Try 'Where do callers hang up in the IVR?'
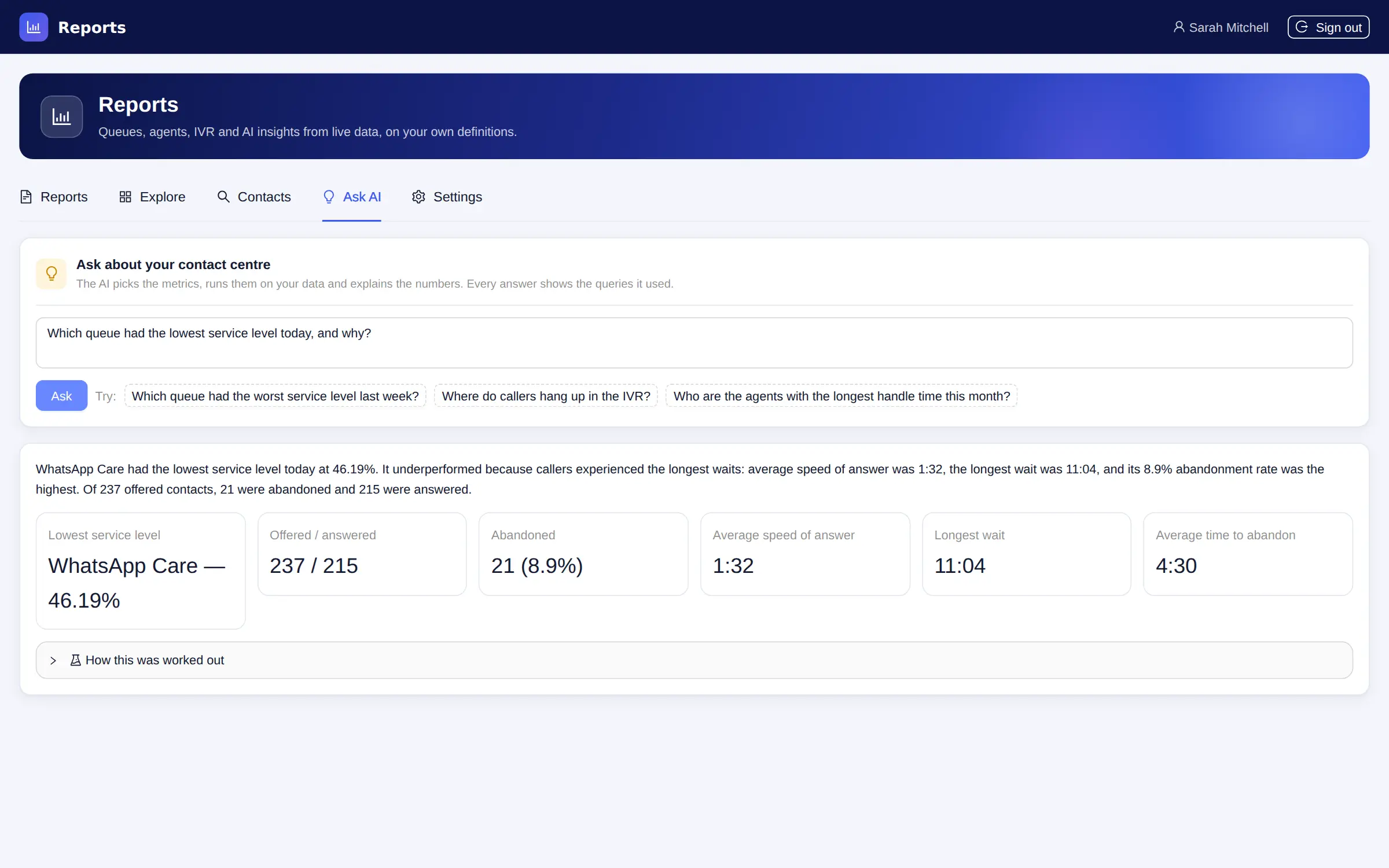This screenshot has width=1389, height=868. pos(546,396)
